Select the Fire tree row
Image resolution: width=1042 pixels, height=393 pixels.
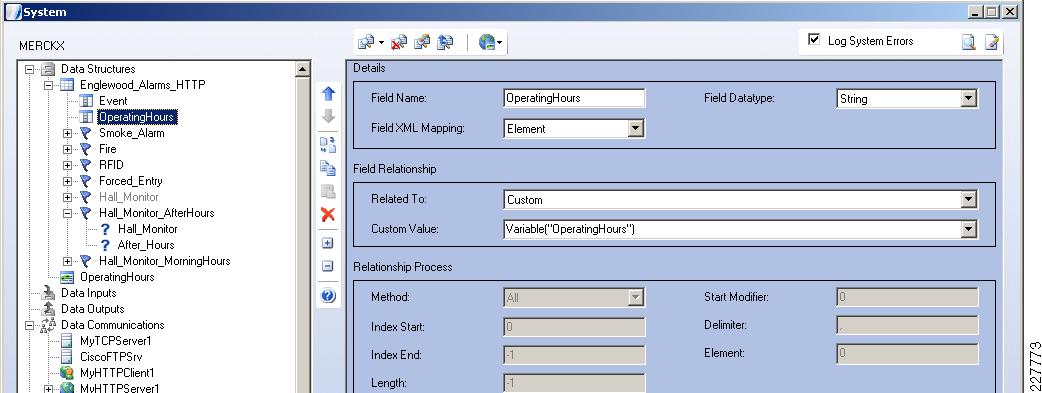click(x=108, y=149)
